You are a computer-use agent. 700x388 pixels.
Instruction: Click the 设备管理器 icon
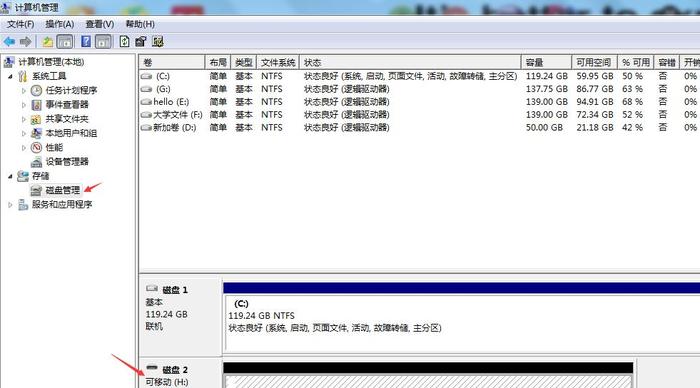coord(36,162)
